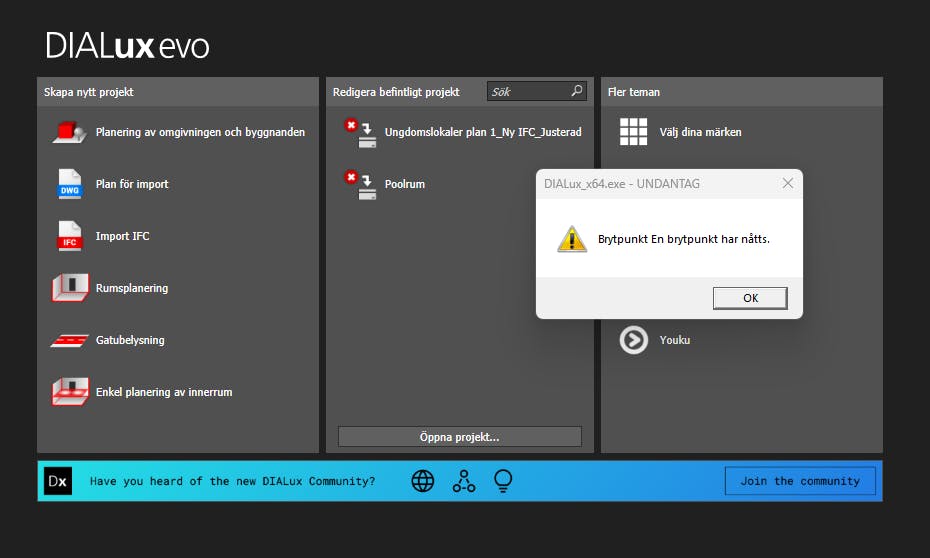Screen dimensions: 930x558
Task: Open the Poolrum project
Action: (x=405, y=184)
